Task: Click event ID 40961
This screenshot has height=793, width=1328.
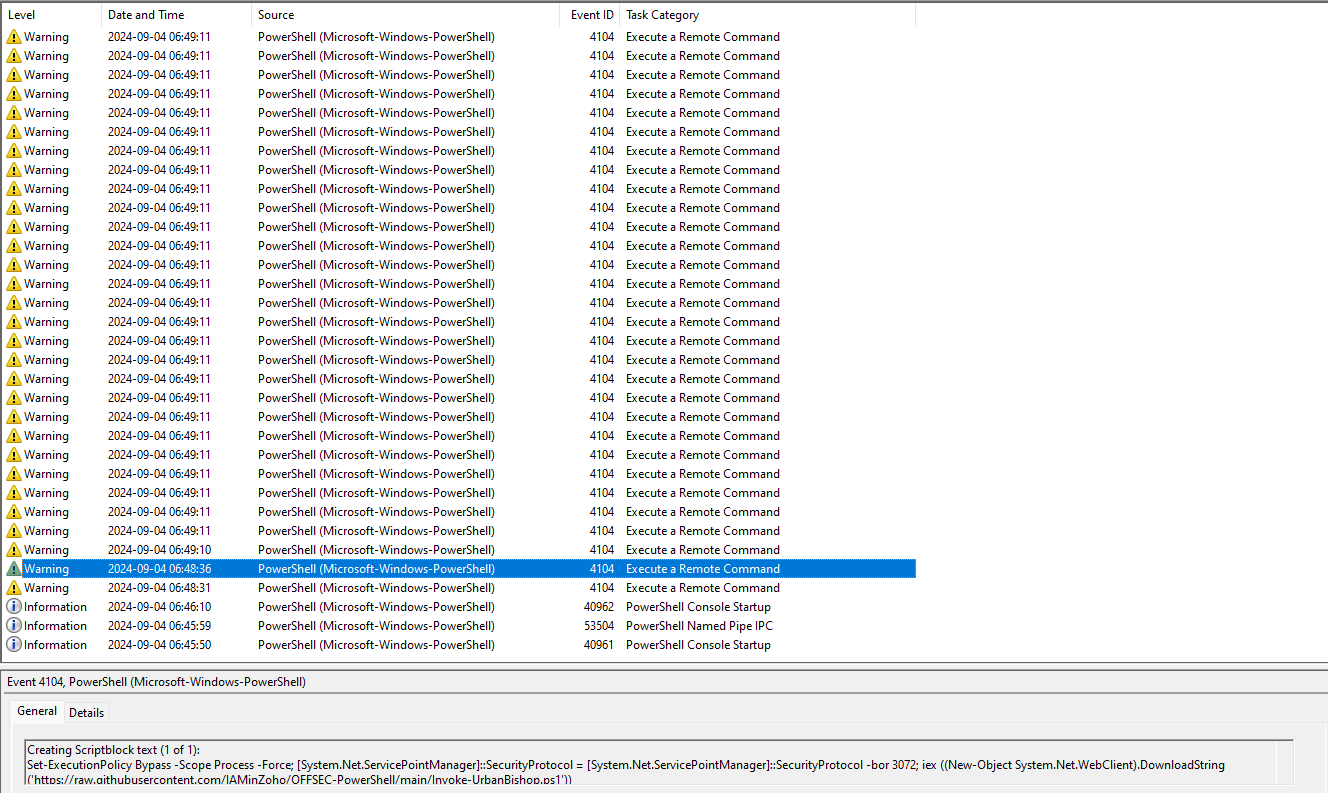Action: tap(599, 645)
